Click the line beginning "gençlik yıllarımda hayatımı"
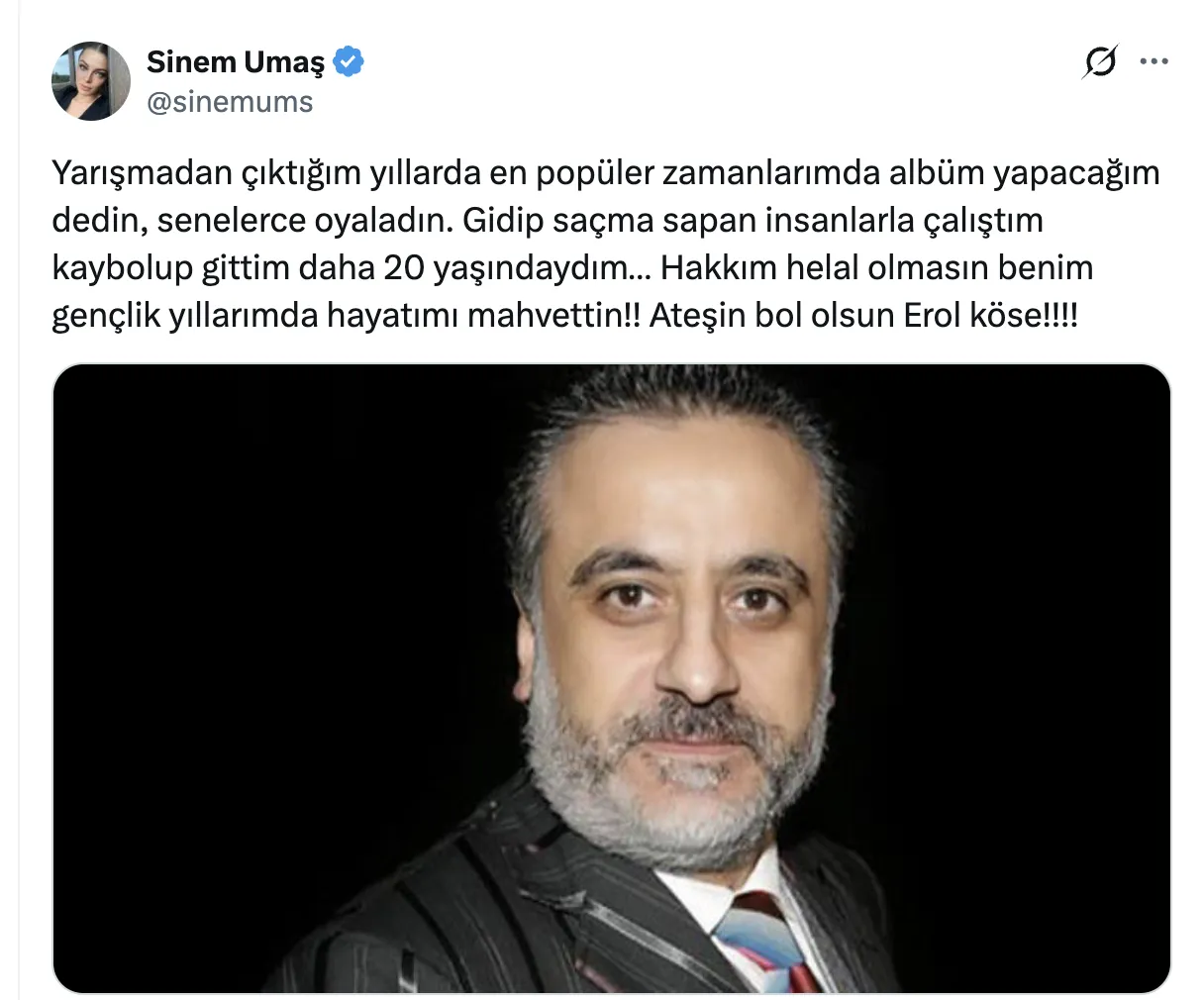This screenshot has width=1204, height=1000. (x=564, y=316)
